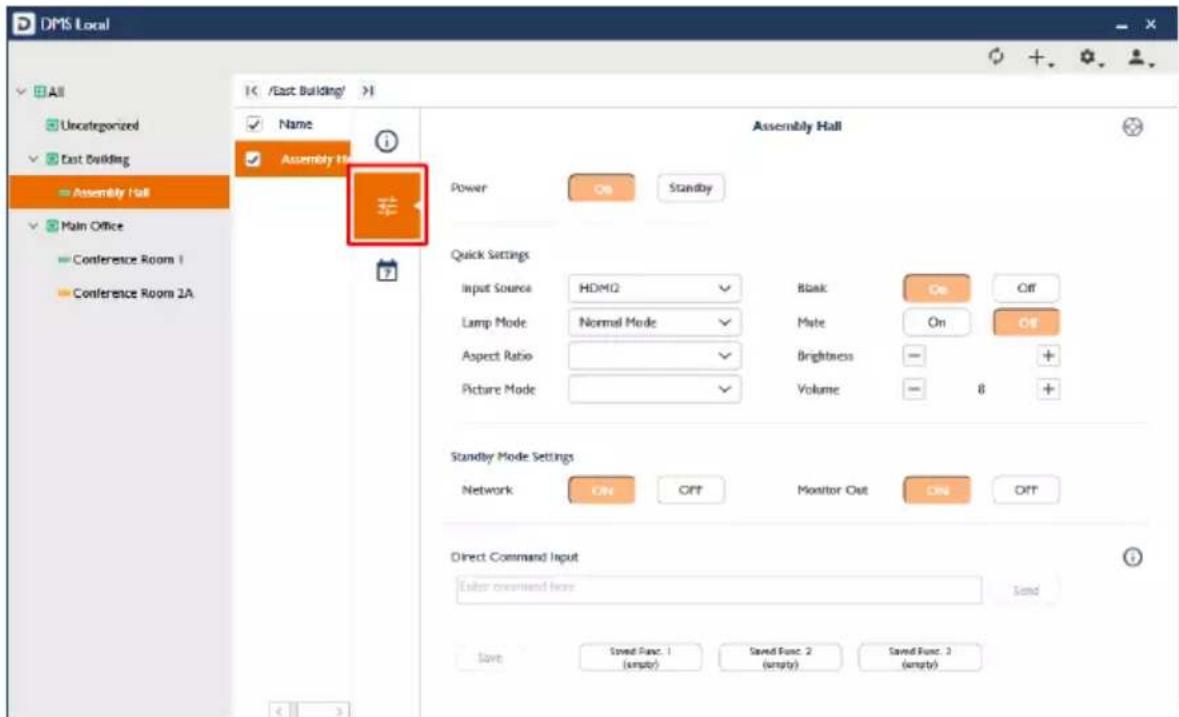
Task: Open the Aspect Ratio dropdown
Action: pos(654,355)
